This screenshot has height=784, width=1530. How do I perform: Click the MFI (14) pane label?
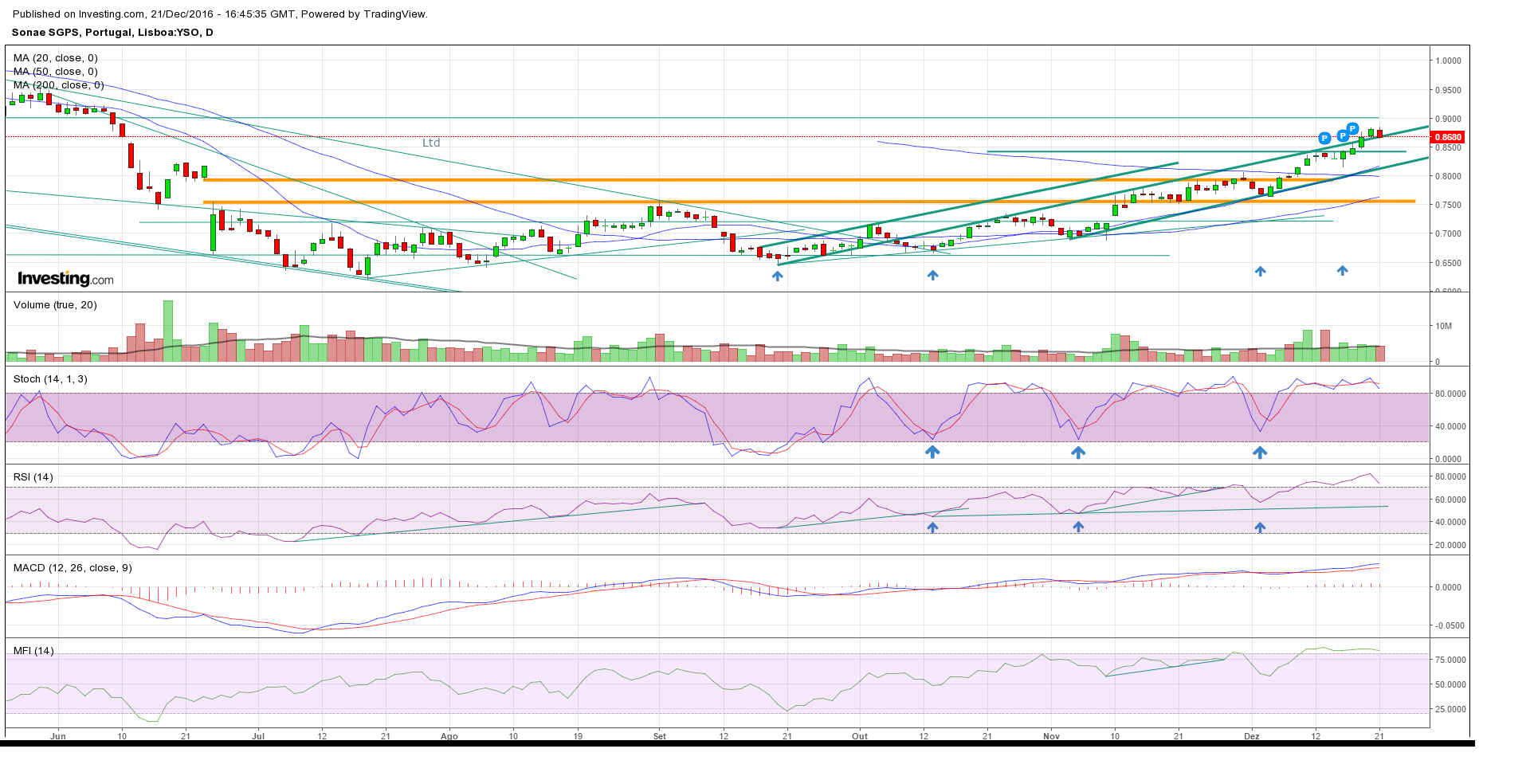33,651
